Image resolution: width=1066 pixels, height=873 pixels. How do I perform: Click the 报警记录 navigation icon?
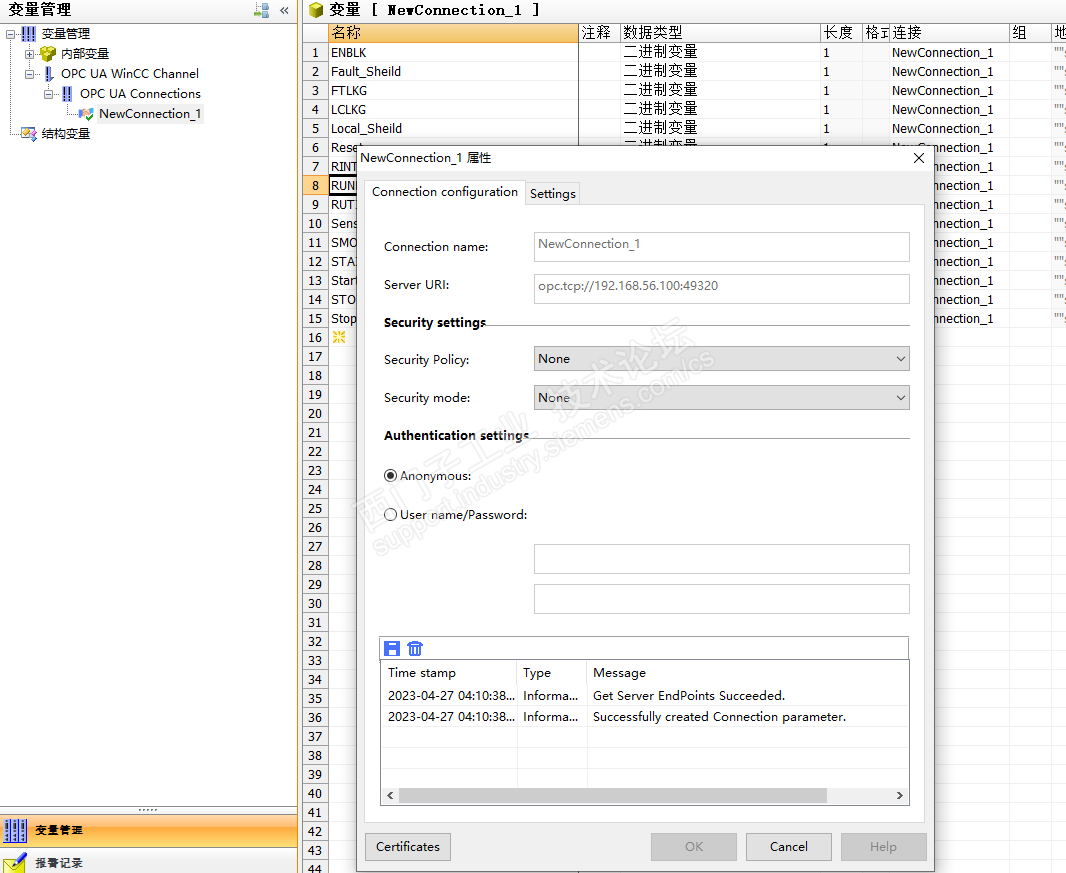point(15,862)
